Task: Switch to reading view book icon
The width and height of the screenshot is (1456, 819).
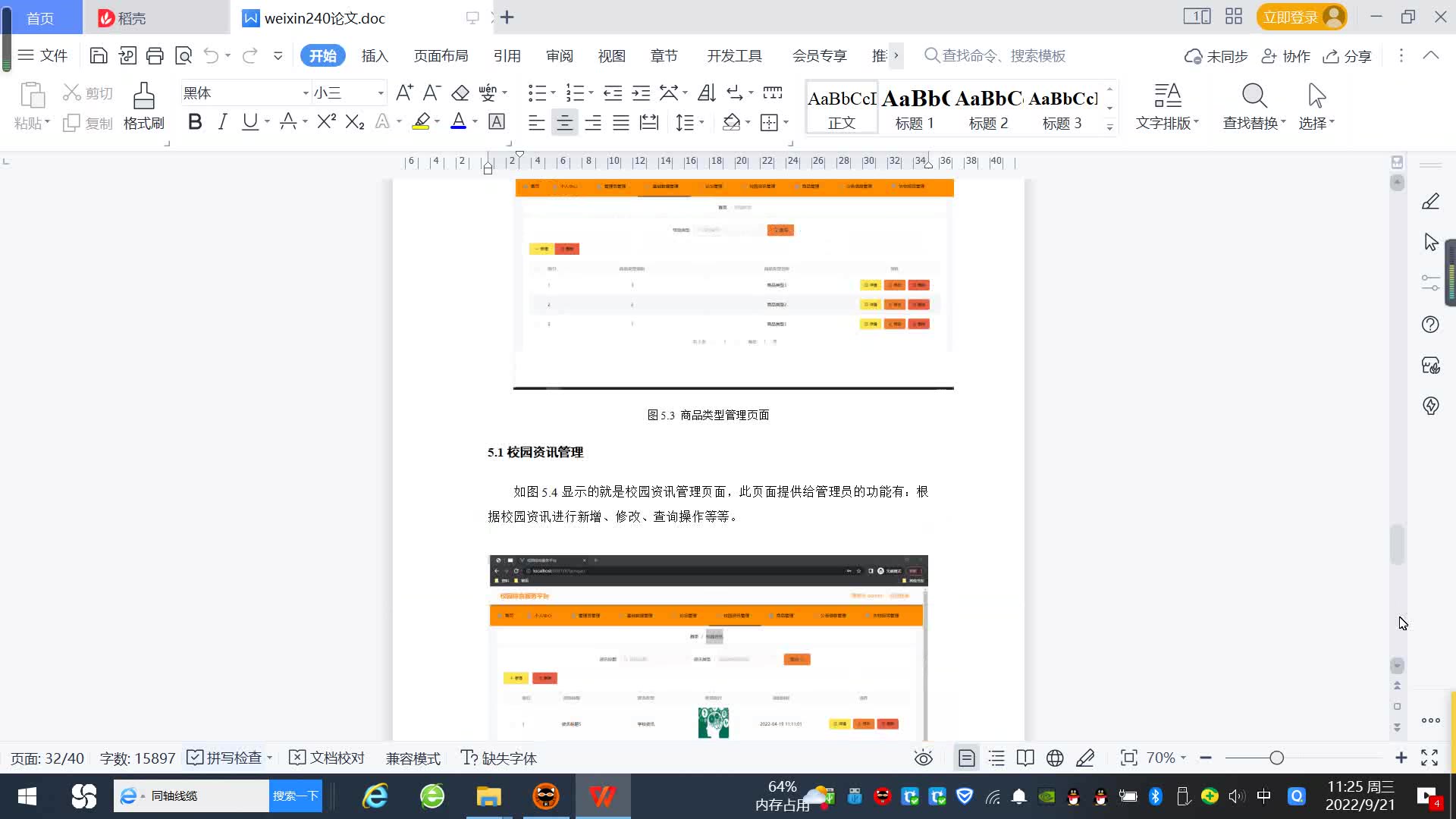Action: (x=1025, y=758)
